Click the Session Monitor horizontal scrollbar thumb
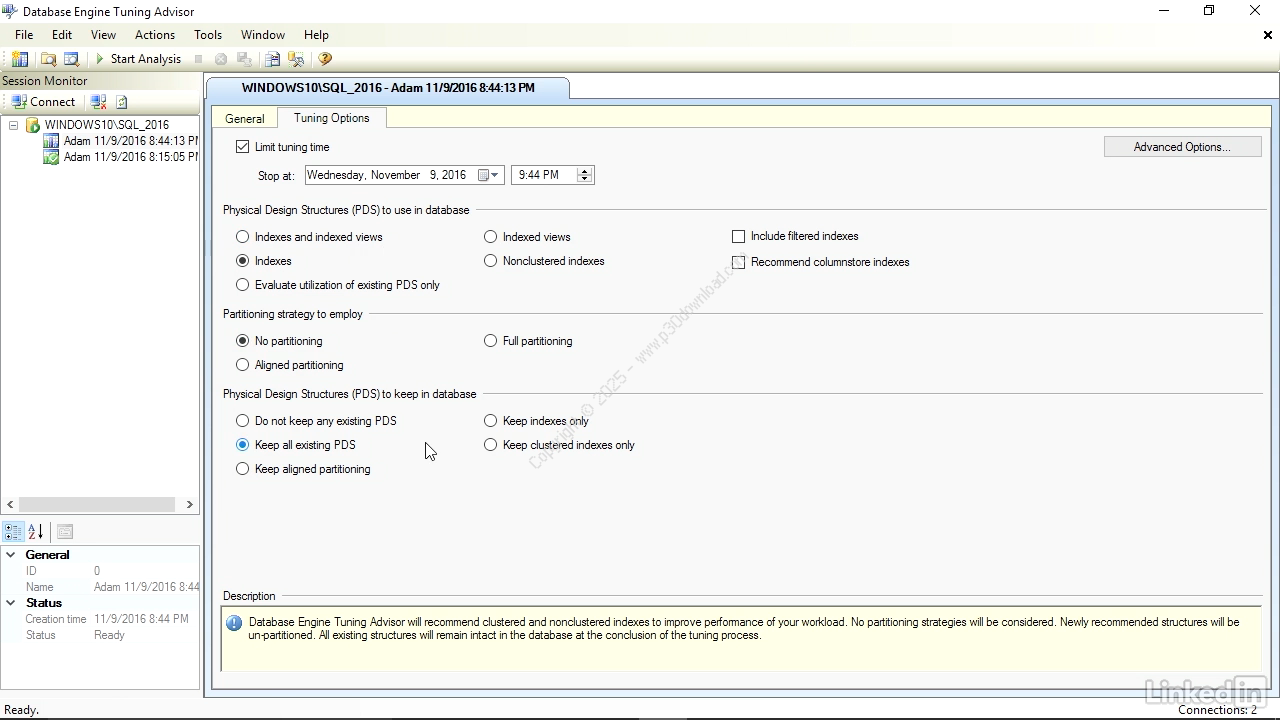This screenshot has width=1280, height=720. point(97,505)
